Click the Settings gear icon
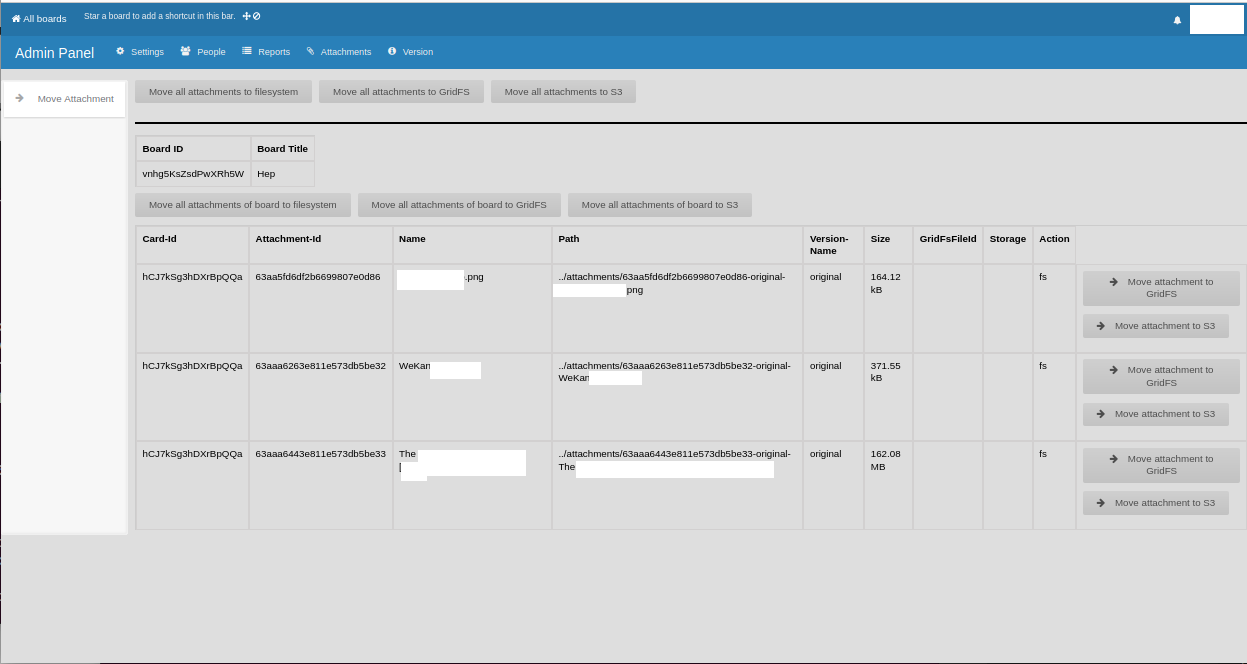The width and height of the screenshot is (1247, 664). click(x=121, y=51)
